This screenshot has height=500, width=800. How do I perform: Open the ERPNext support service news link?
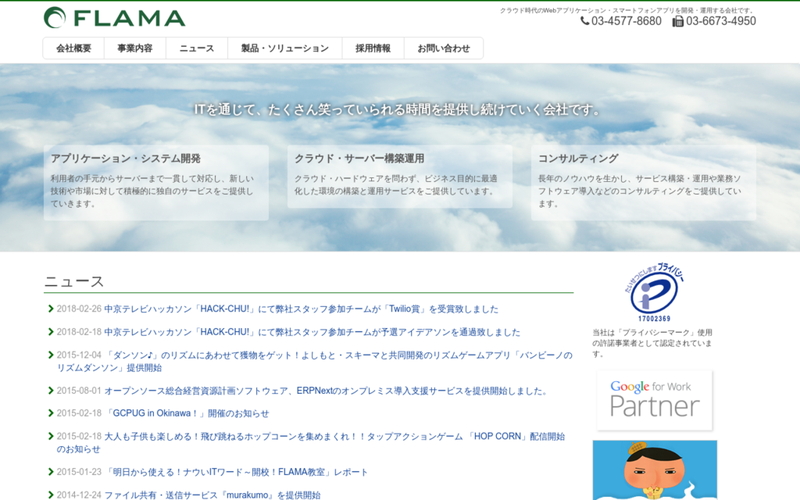coord(327,391)
